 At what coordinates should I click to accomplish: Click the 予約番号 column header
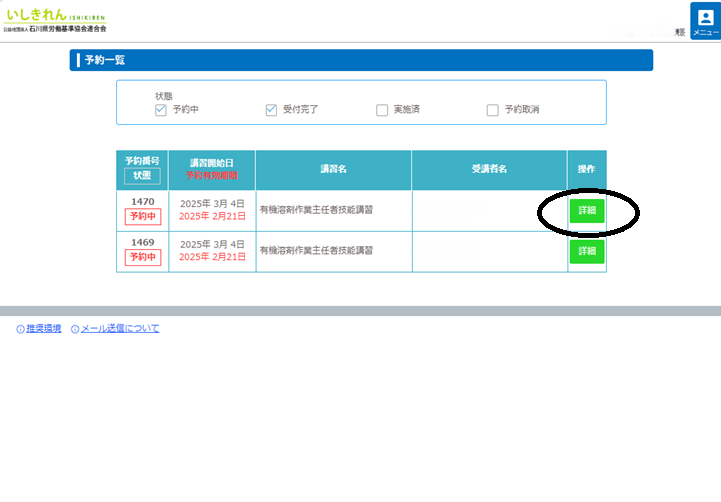142,161
